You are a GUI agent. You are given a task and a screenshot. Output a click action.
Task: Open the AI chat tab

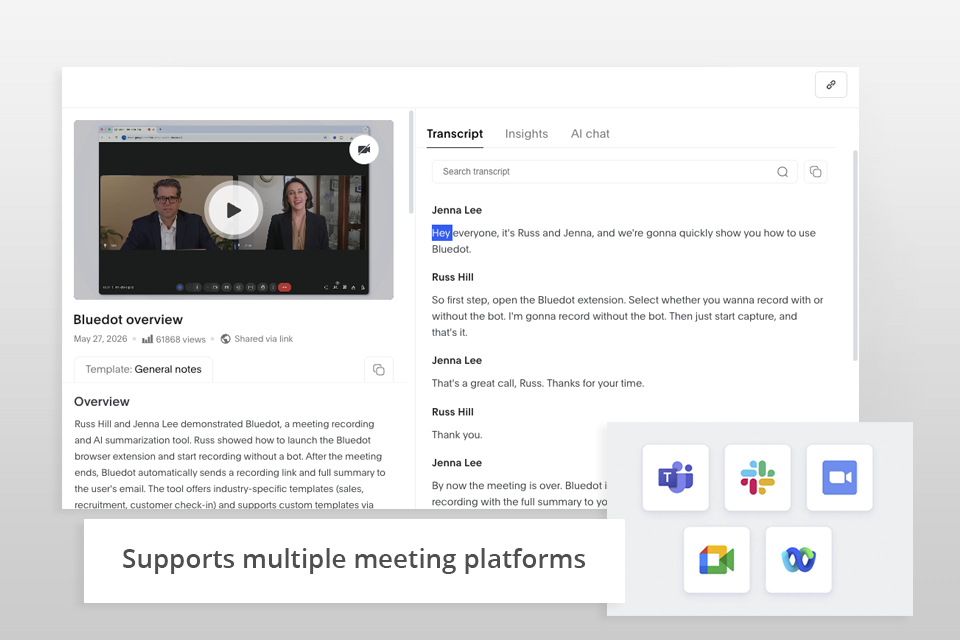(590, 134)
